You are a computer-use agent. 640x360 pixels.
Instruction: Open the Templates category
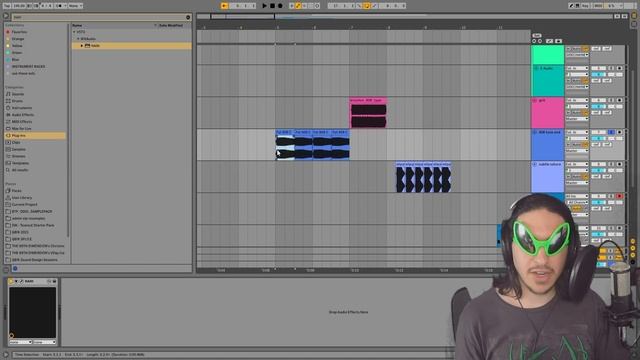point(20,163)
